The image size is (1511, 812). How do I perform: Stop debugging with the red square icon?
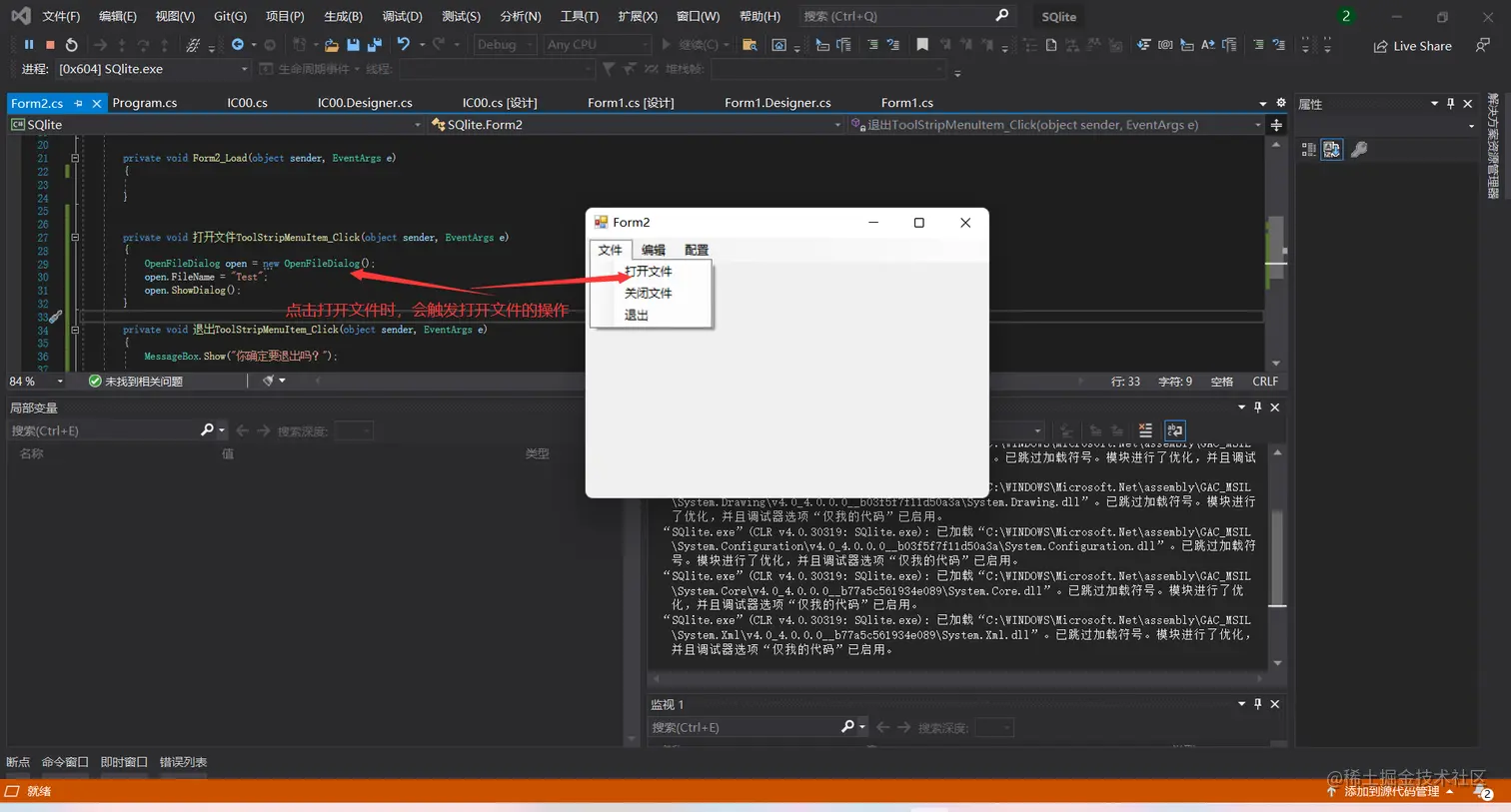(50, 45)
